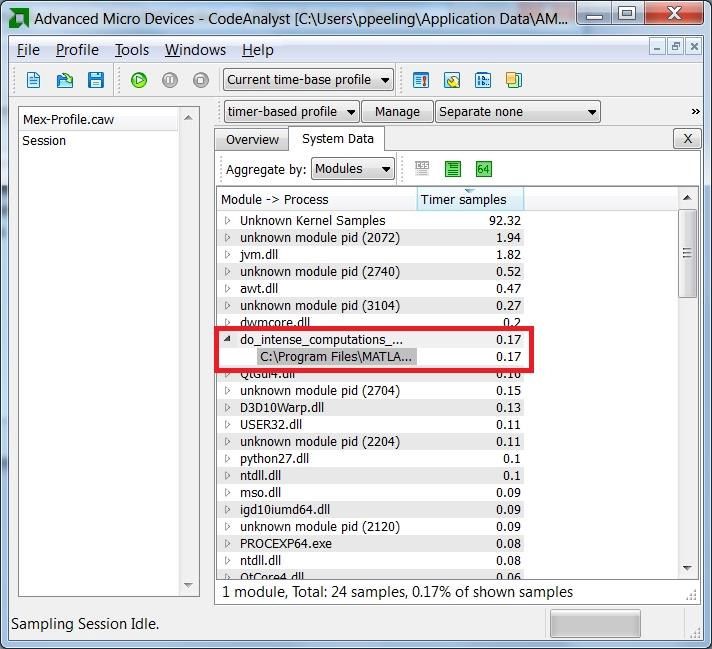Select Session item in project panel

44,141
